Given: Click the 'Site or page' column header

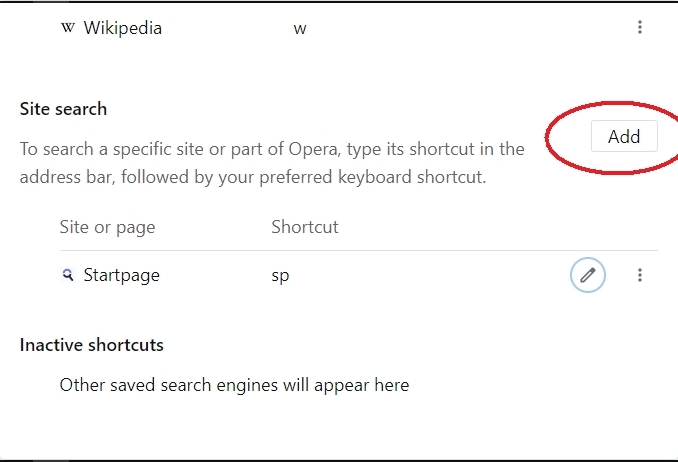Looking at the screenshot, I should 107,227.
